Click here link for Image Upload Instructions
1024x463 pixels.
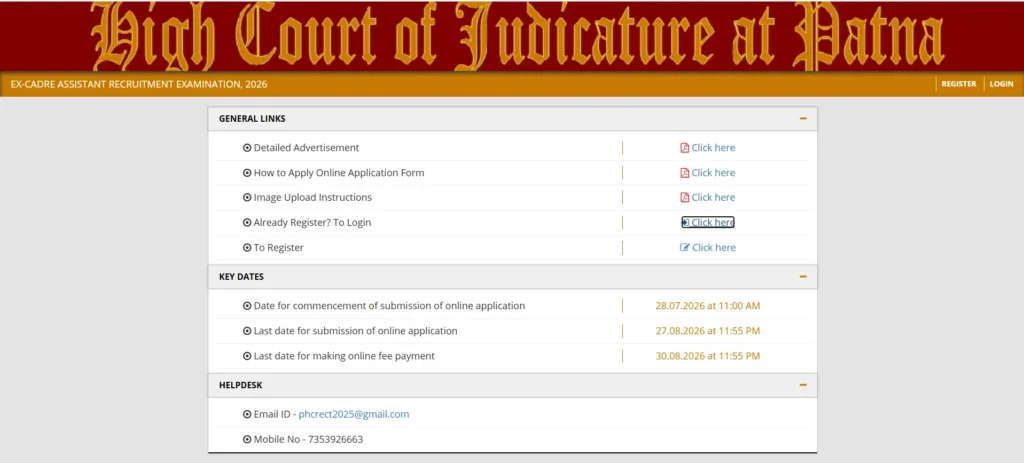pos(713,197)
